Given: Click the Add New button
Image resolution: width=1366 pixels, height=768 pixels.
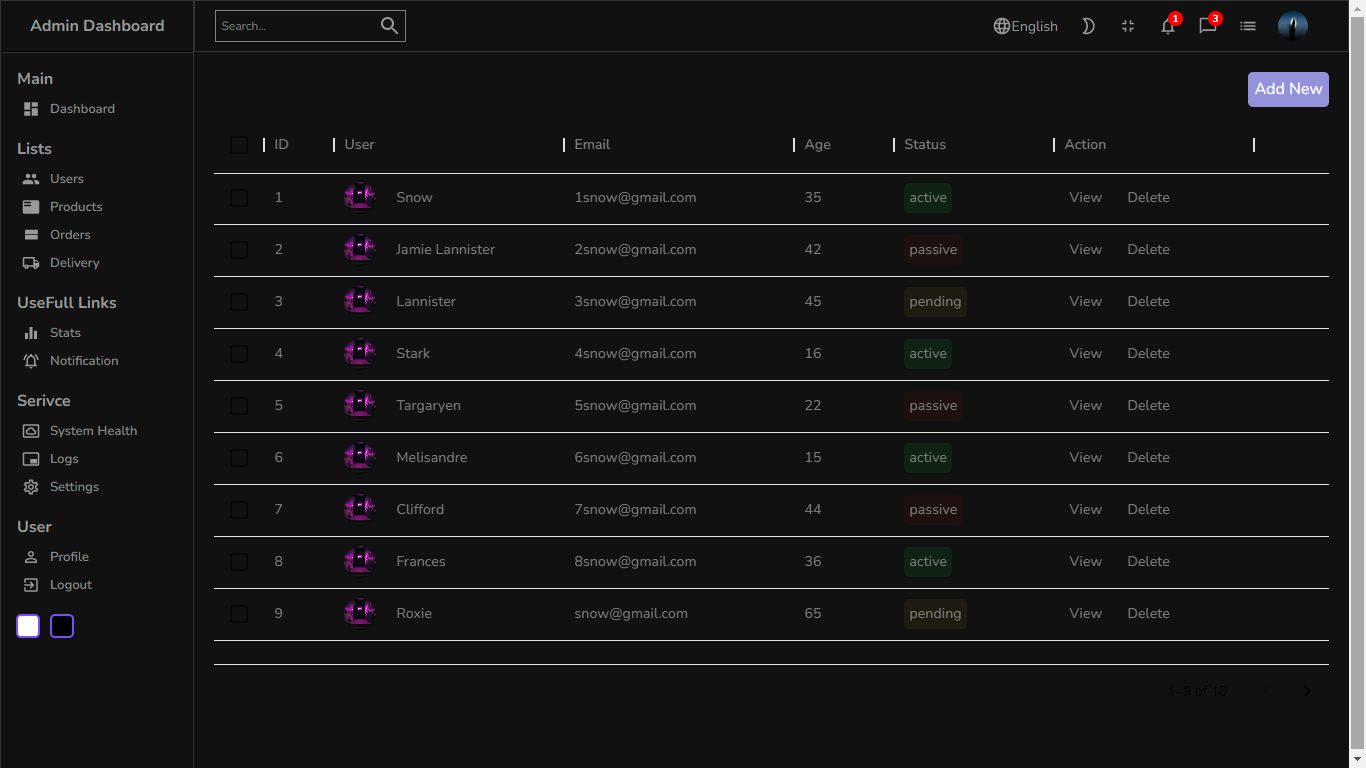Looking at the screenshot, I should (x=1288, y=89).
